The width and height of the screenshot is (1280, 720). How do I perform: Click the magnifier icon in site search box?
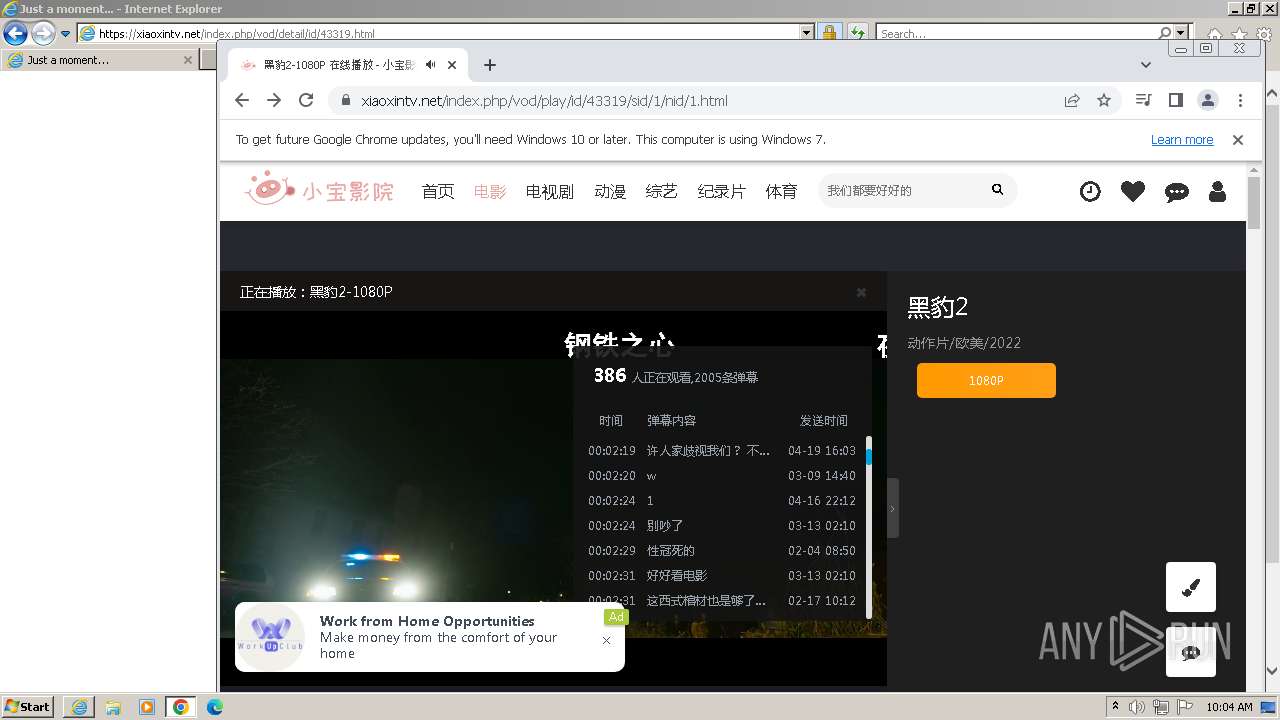[x=997, y=189]
